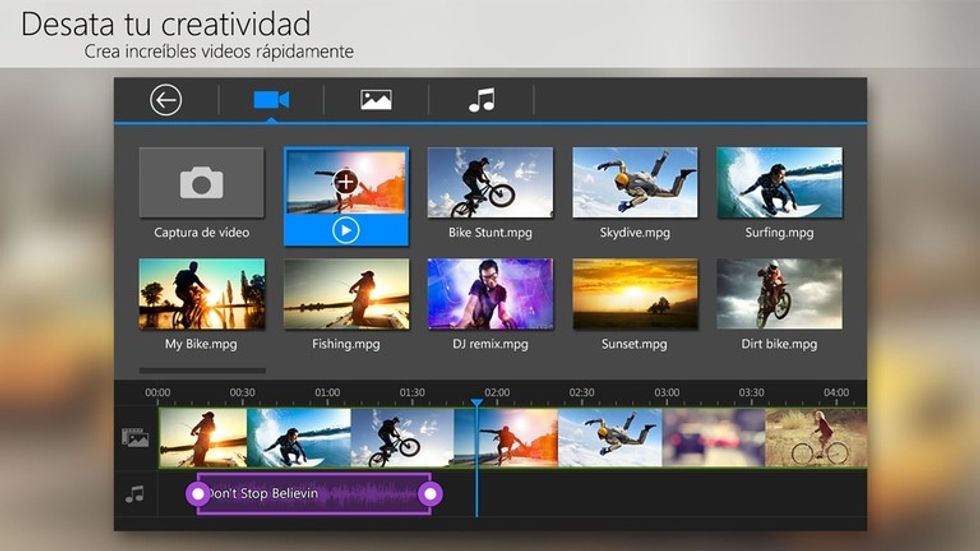Click the back arrow icon

point(166,100)
